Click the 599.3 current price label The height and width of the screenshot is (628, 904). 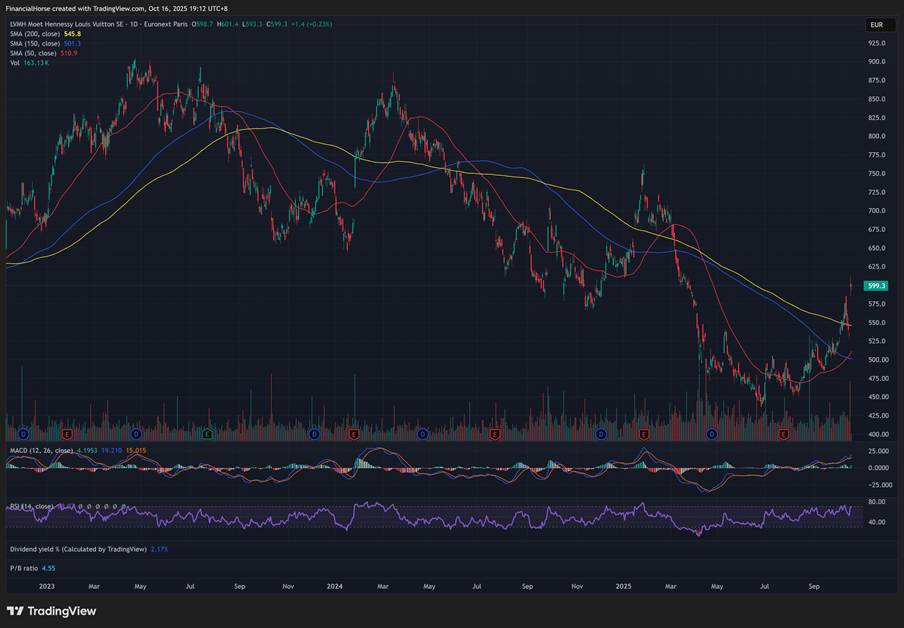[877, 285]
